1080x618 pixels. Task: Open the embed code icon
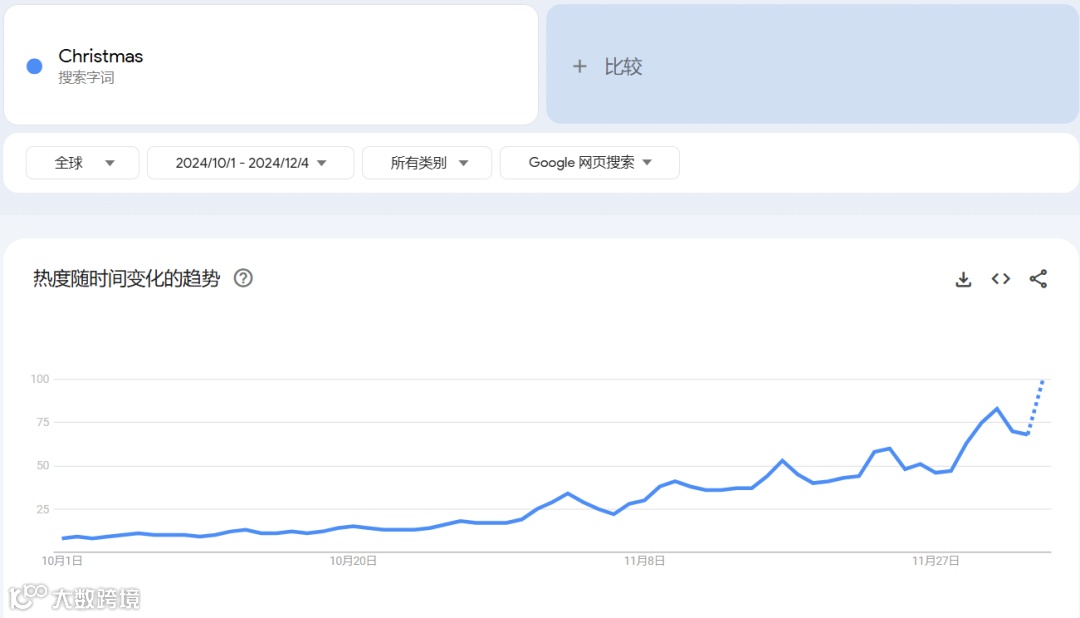tap(1000, 279)
